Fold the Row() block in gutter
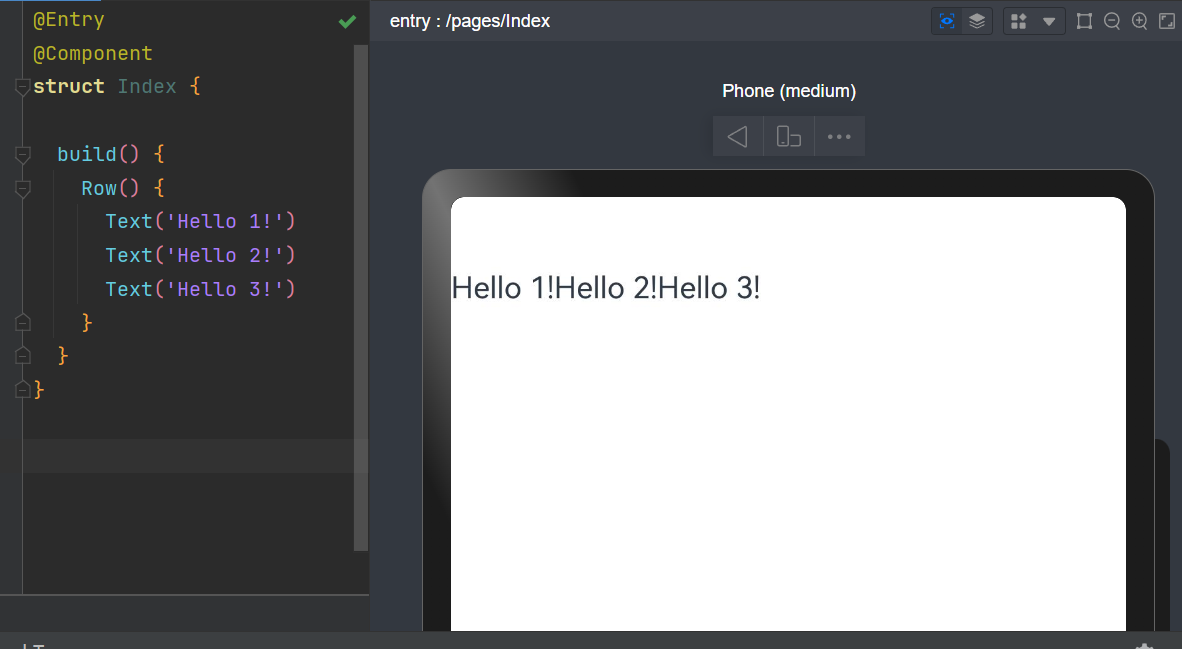The height and width of the screenshot is (649, 1182). point(23,189)
